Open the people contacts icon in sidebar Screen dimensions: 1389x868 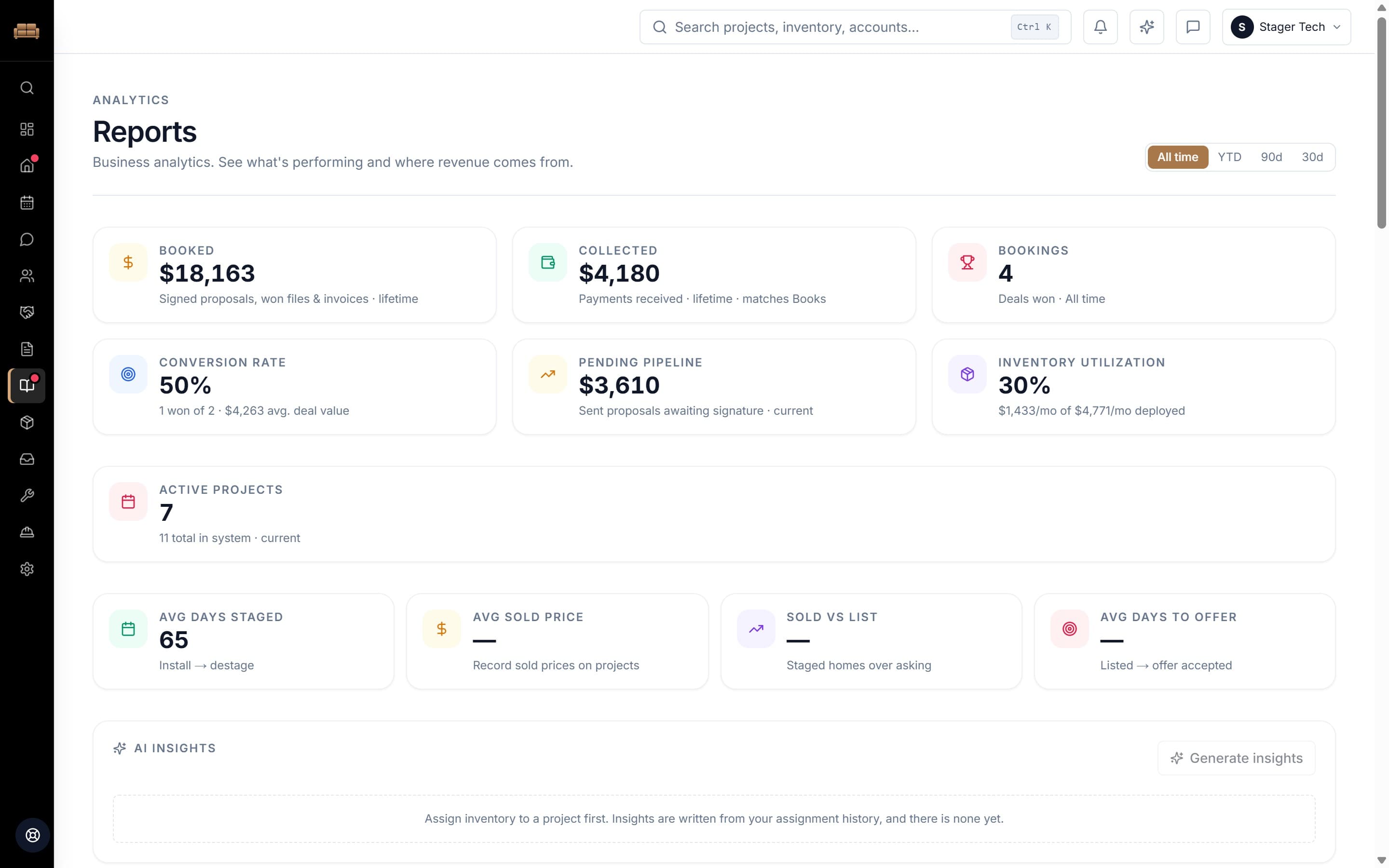pos(27,276)
